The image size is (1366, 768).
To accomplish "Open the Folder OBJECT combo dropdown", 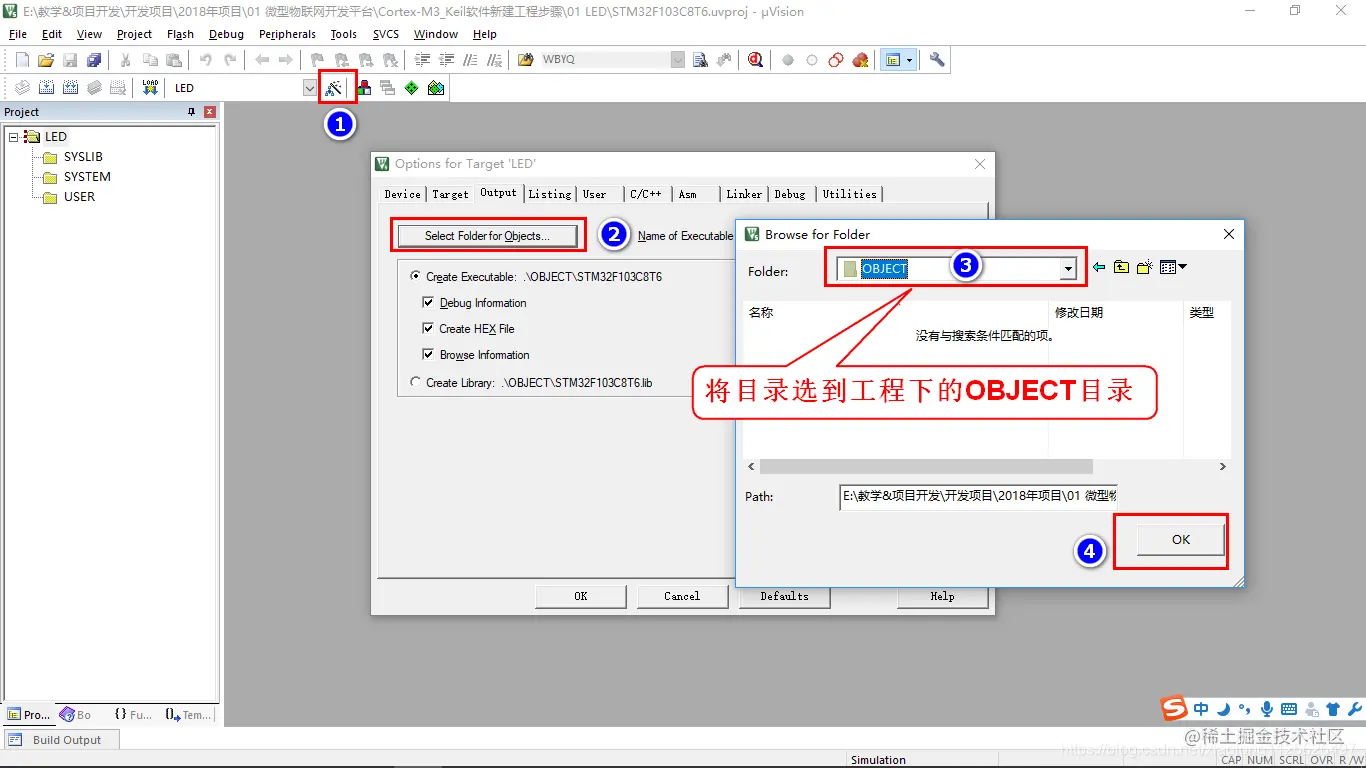I will 1068,269.
